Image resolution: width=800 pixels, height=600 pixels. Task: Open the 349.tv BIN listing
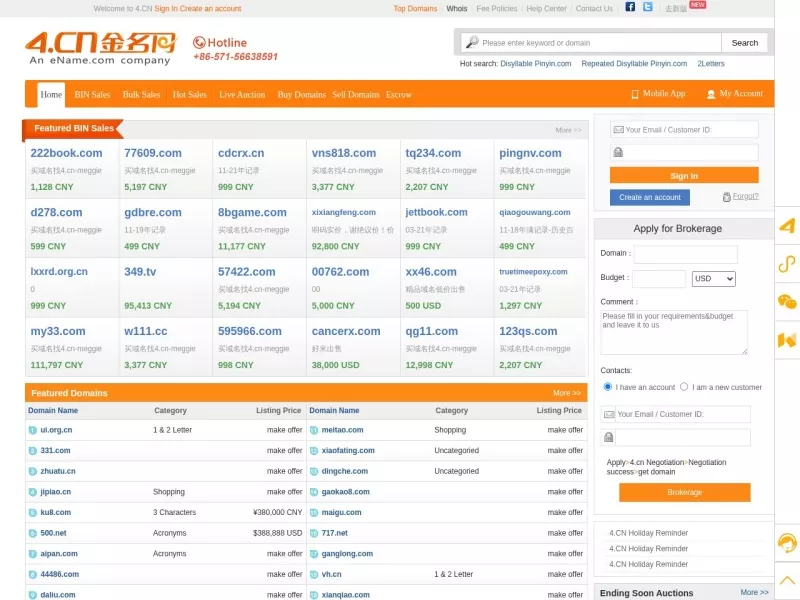(x=140, y=272)
